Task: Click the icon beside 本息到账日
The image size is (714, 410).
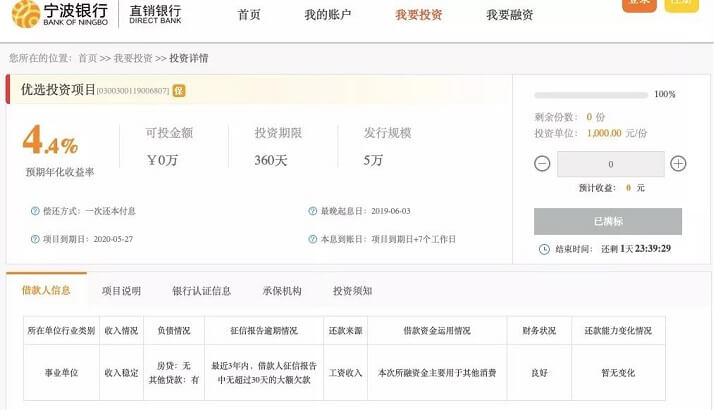Action: click(312, 239)
